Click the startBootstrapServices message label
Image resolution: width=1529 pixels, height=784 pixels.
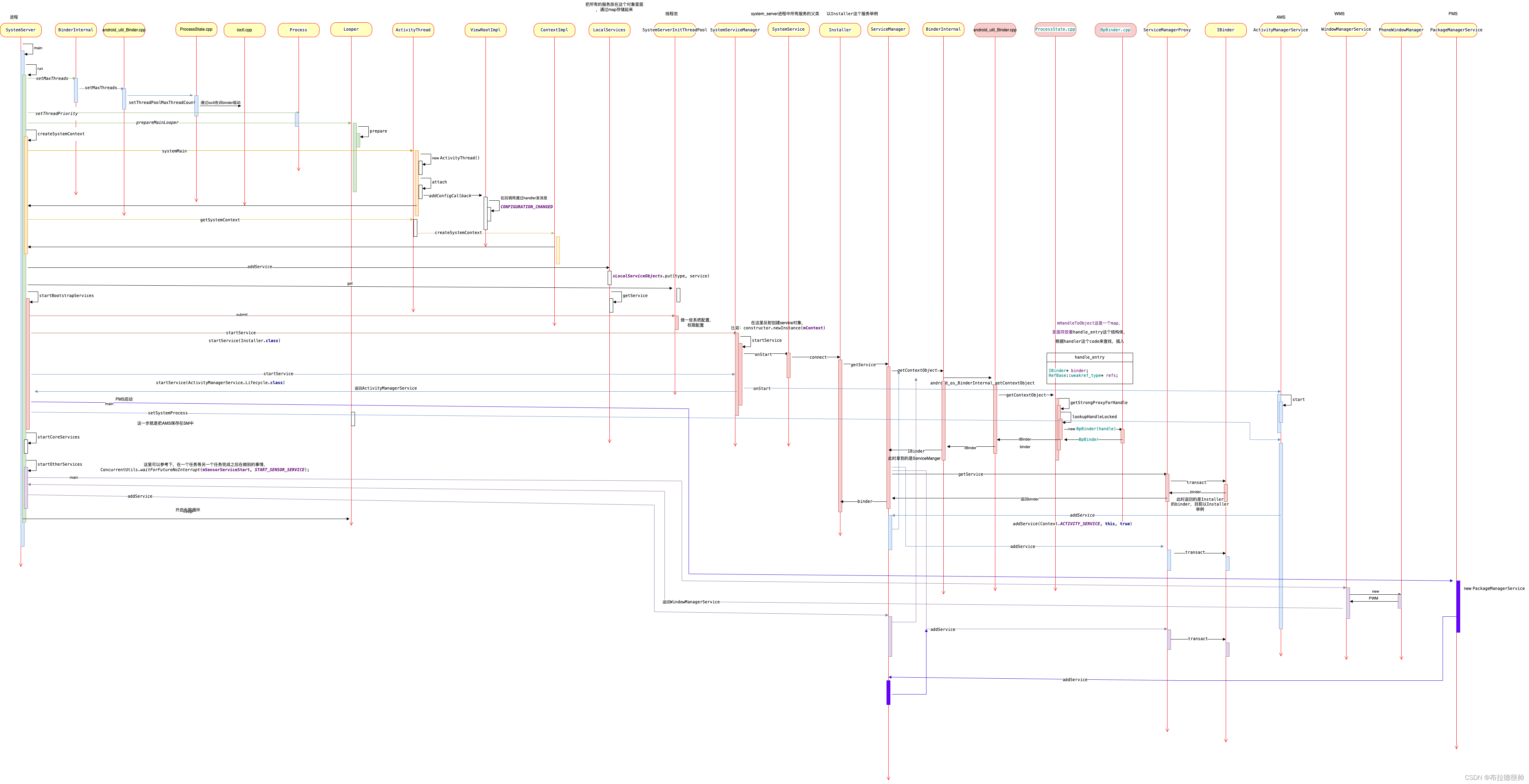pos(66,296)
